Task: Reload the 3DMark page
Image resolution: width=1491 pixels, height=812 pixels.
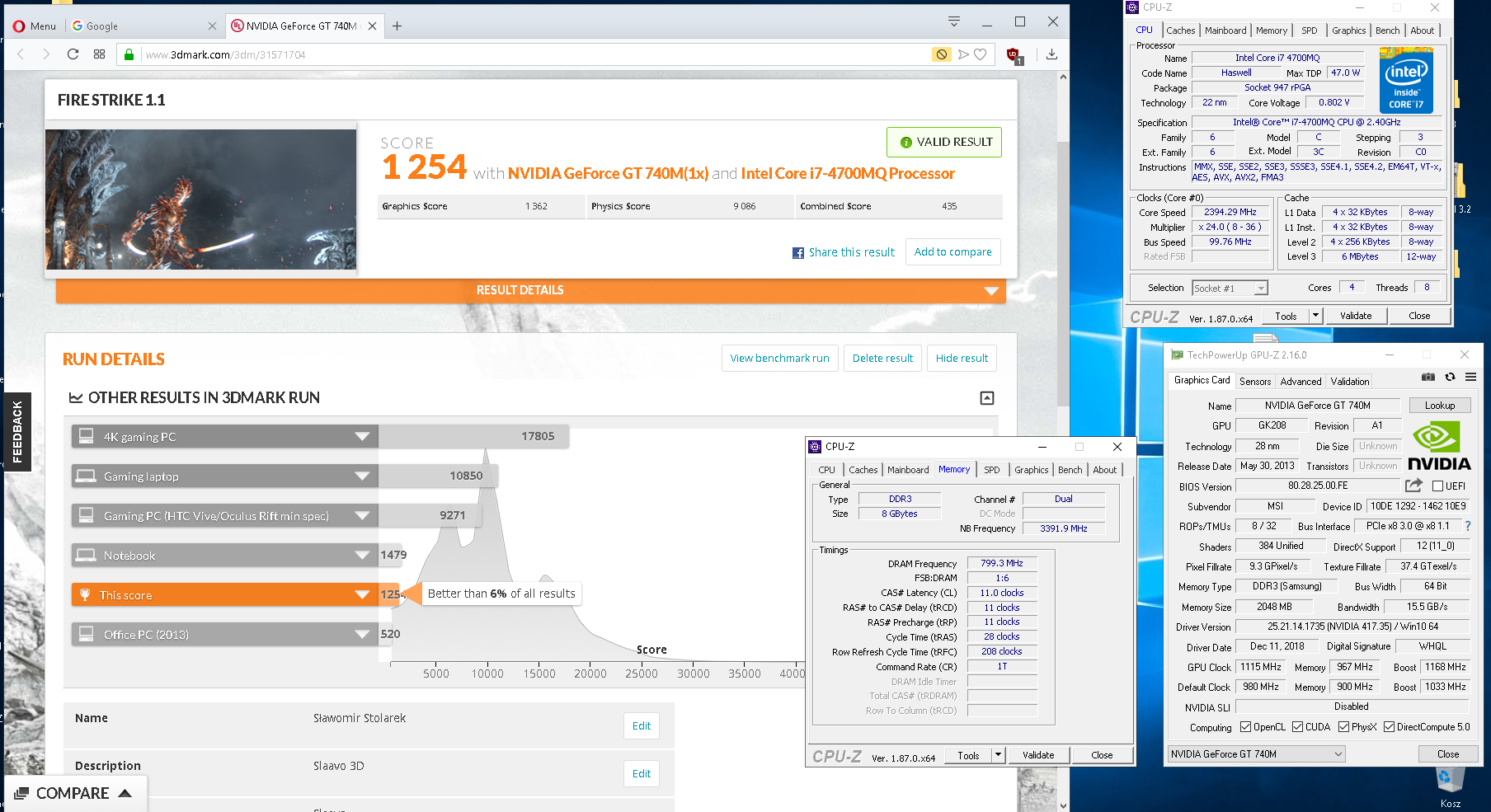Action: pos(73,54)
